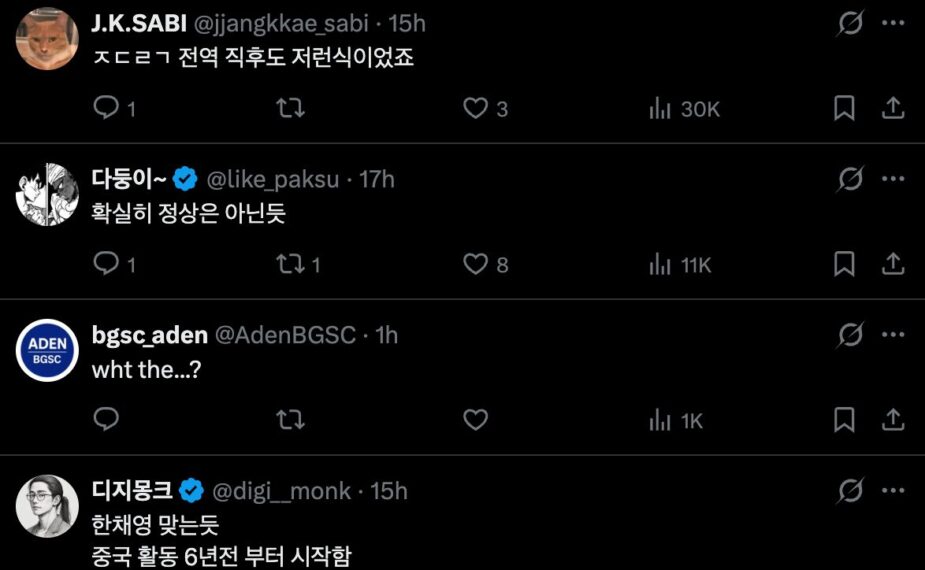Open bgsc_aden's ADEN BGSC avatar
The width and height of the screenshot is (925, 570).
click(x=48, y=351)
